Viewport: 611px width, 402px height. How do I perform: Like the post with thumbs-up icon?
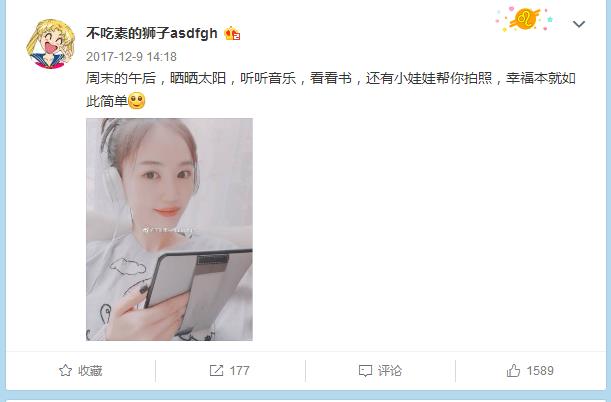(x=513, y=370)
